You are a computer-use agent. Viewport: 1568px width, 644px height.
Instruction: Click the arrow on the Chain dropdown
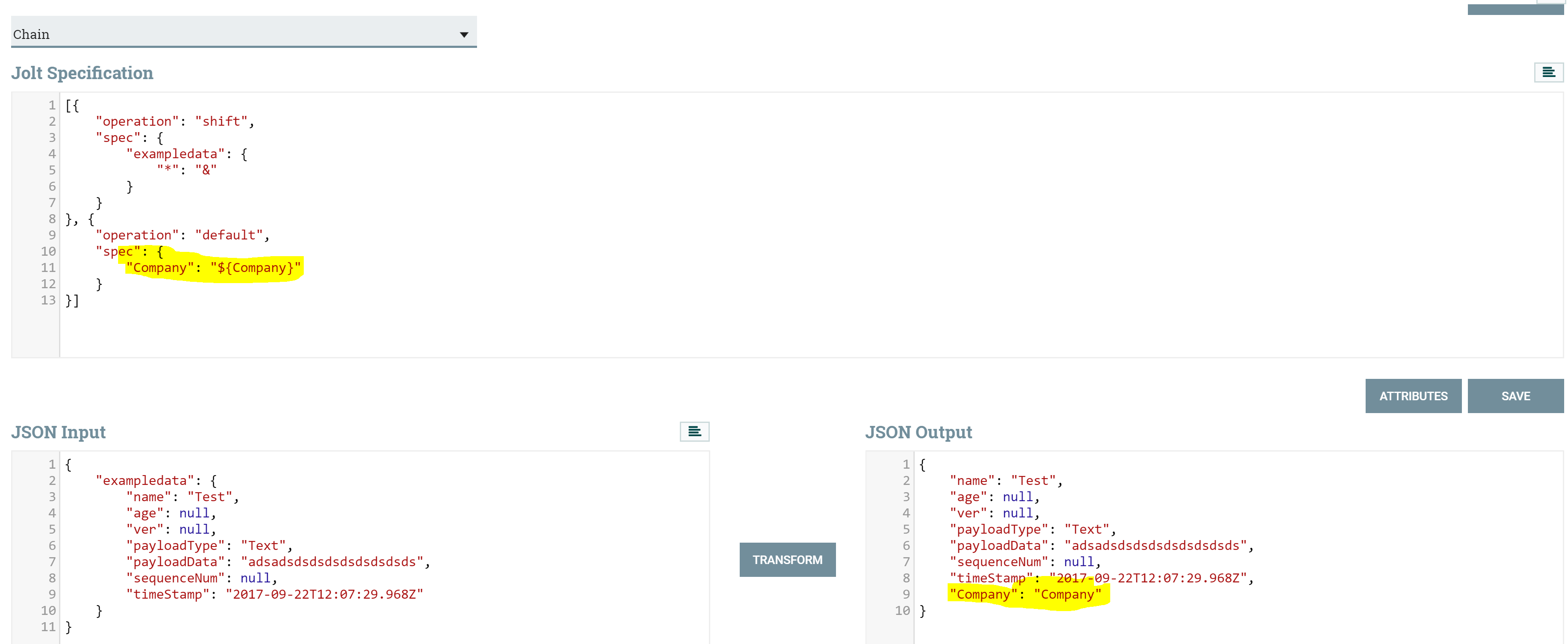coord(464,35)
